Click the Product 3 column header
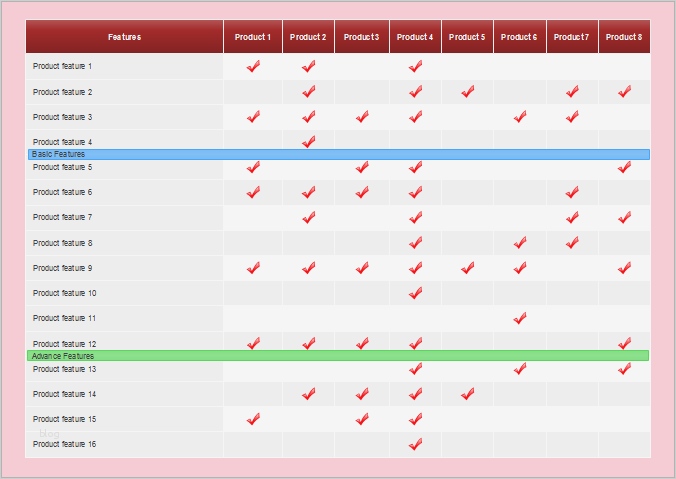The height and width of the screenshot is (479, 676). [x=362, y=37]
